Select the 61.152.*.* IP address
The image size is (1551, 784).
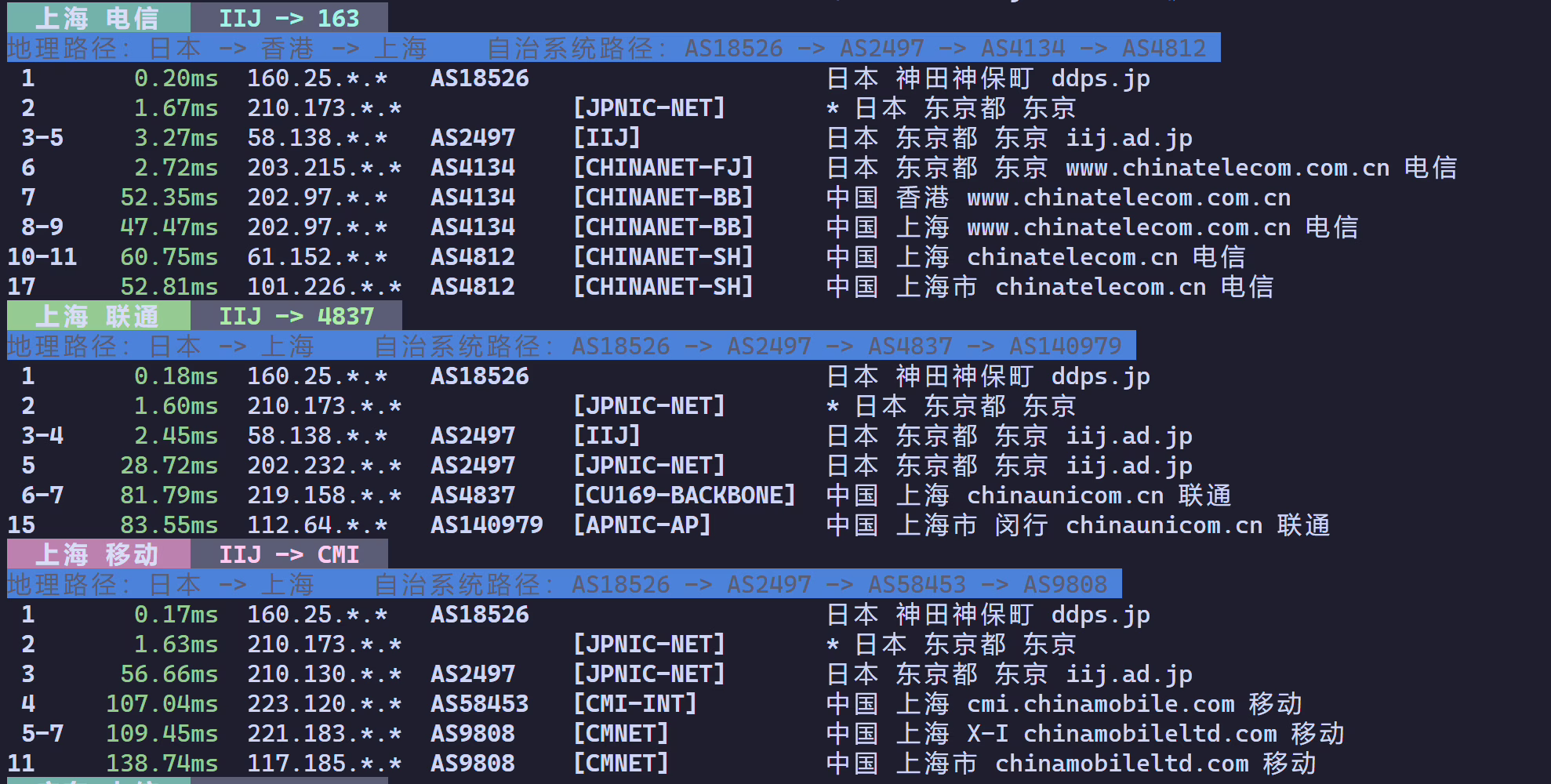pos(318,257)
